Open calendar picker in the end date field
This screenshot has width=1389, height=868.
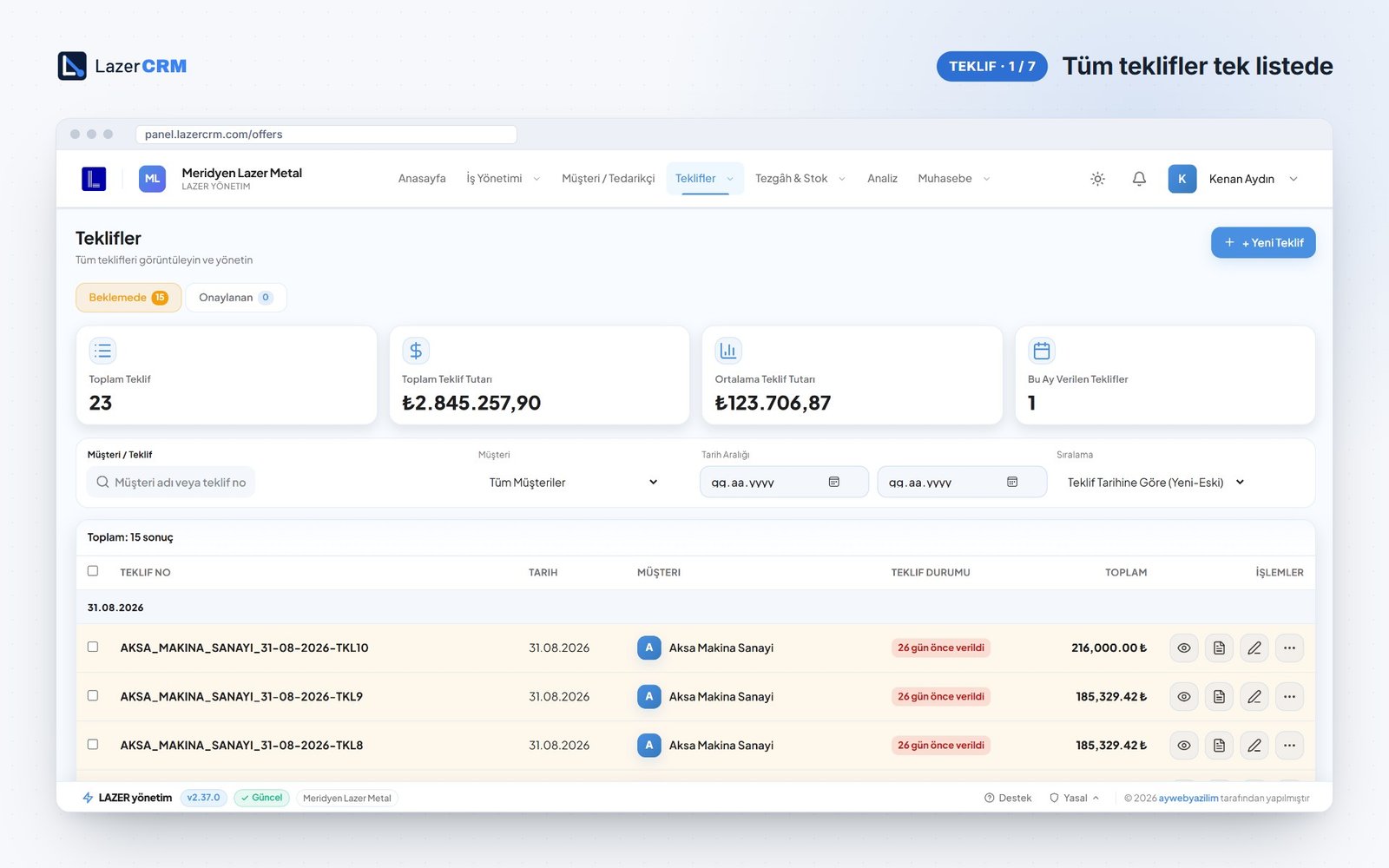pyautogui.click(x=1012, y=482)
